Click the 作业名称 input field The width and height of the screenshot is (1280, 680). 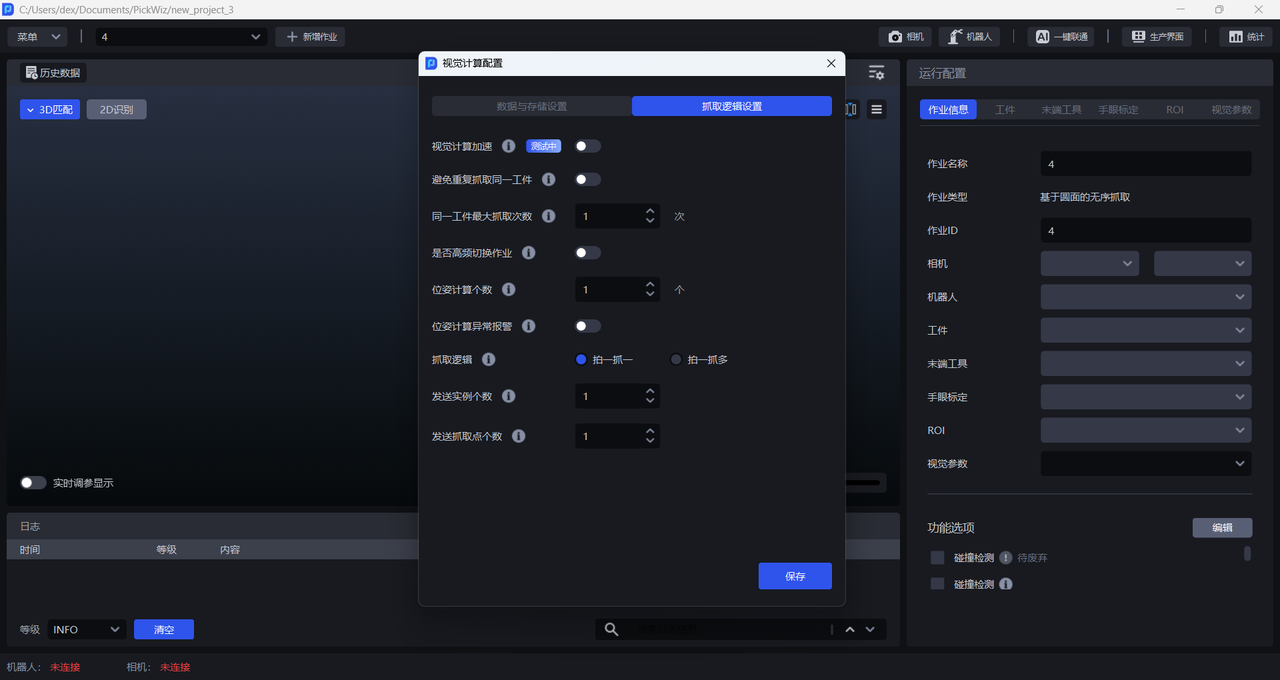(x=1145, y=164)
